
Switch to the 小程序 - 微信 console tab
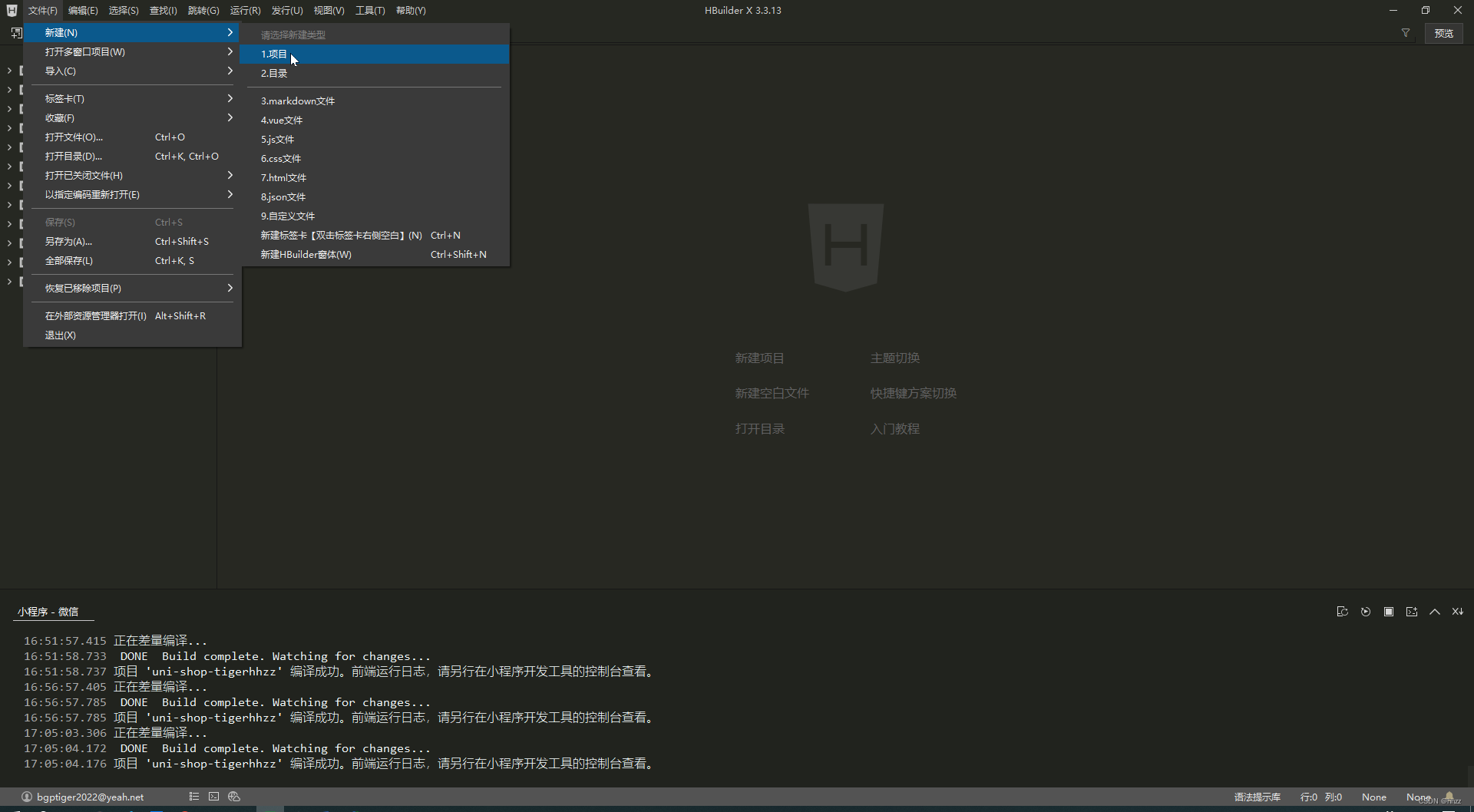coord(48,612)
